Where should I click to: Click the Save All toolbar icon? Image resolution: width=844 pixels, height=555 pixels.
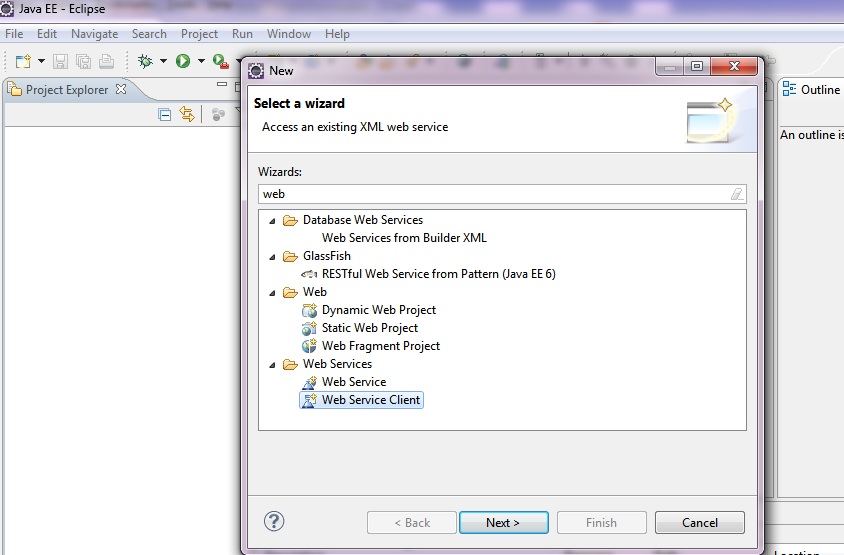[83, 61]
